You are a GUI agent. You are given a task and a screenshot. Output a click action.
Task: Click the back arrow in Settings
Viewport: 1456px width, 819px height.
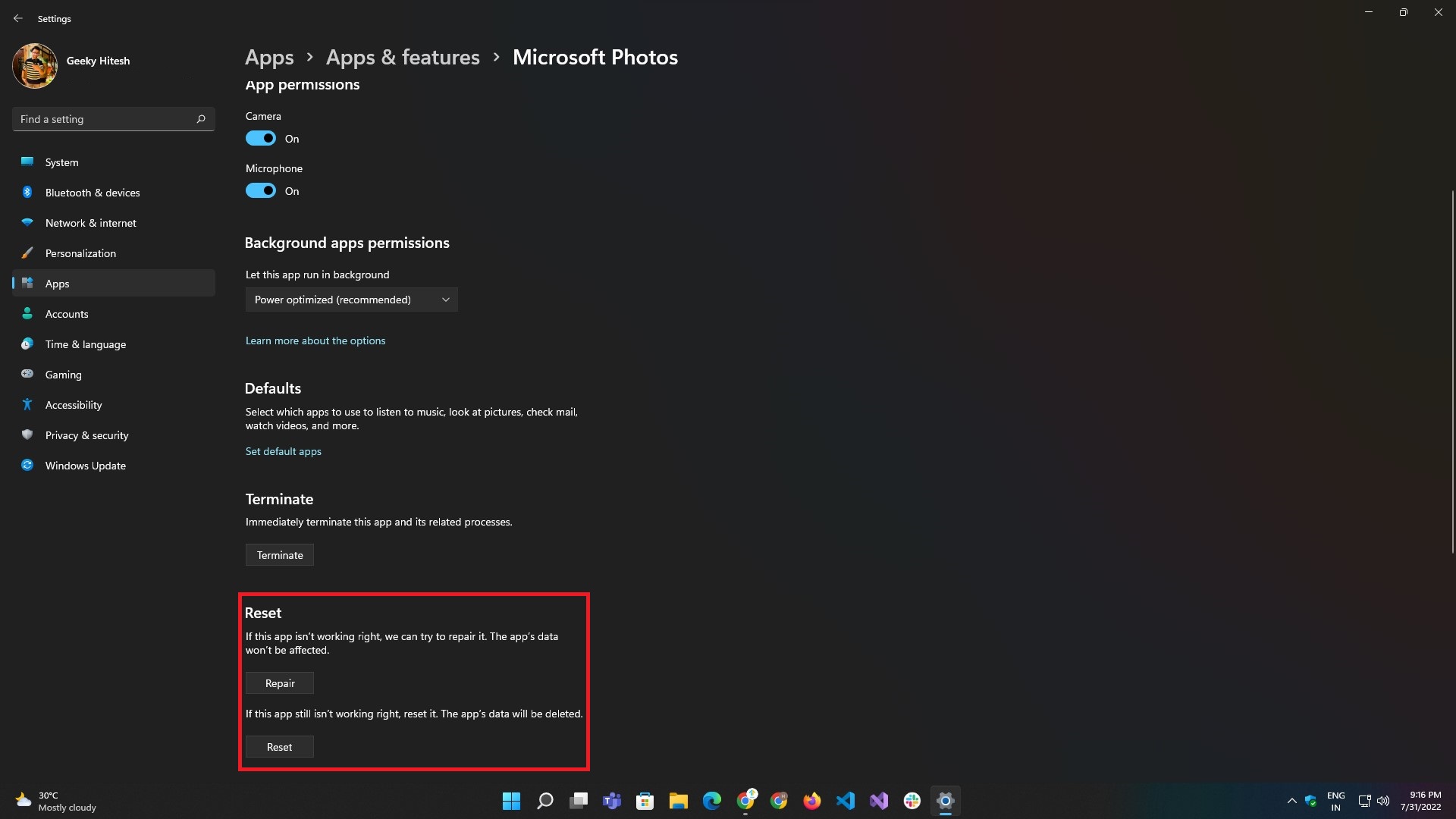(x=18, y=18)
